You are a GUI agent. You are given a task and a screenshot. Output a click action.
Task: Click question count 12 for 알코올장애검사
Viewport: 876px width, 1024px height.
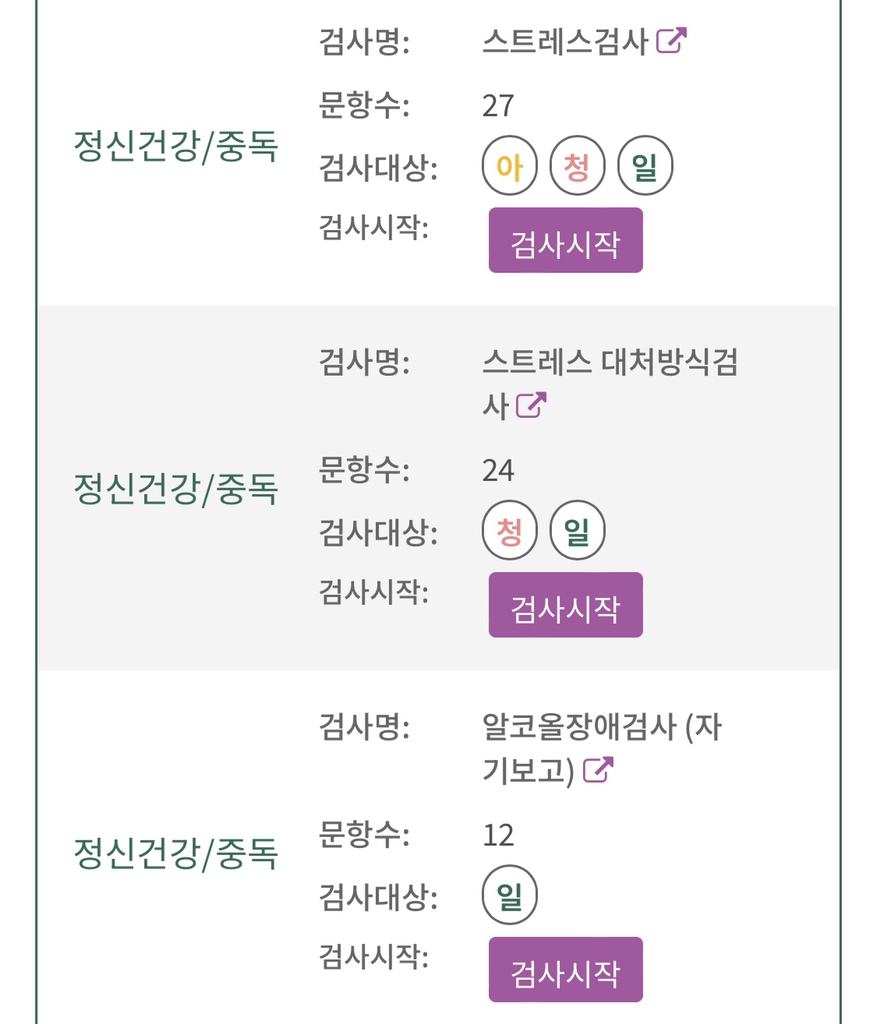pos(498,834)
